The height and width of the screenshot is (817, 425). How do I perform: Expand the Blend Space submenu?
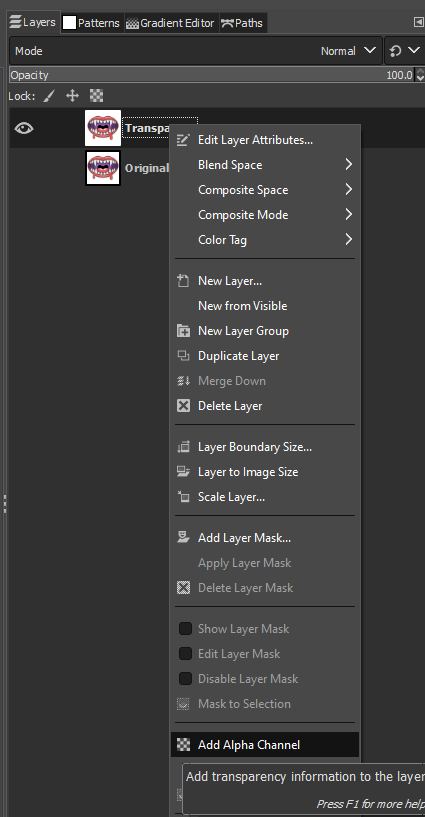[x=265, y=165]
